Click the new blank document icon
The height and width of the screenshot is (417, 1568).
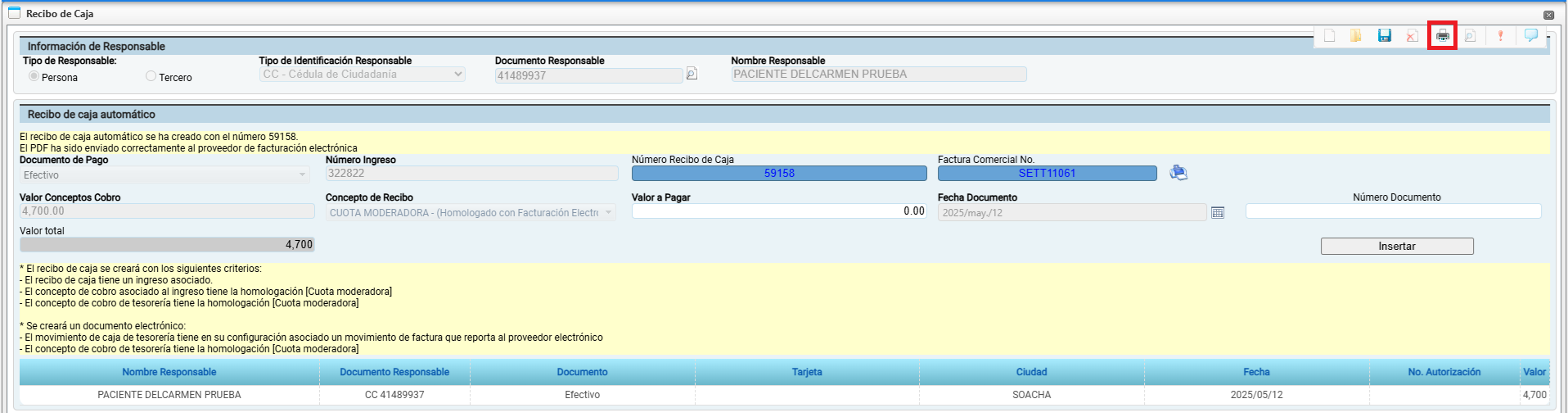point(1330,36)
